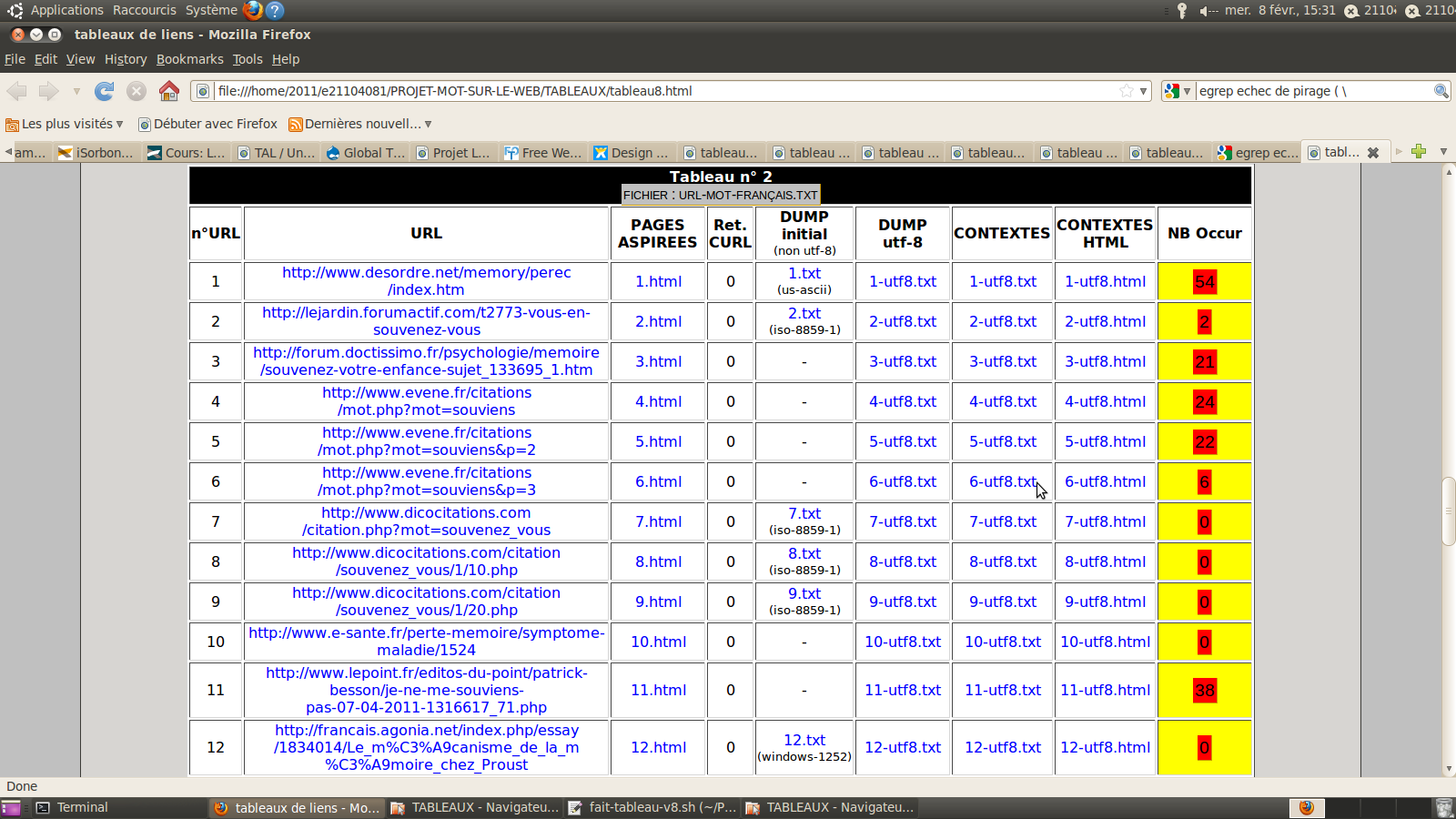Open the list all tabs arrow
Image resolution: width=1456 pixels, height=819 pixels.
tap(1443, 152)
